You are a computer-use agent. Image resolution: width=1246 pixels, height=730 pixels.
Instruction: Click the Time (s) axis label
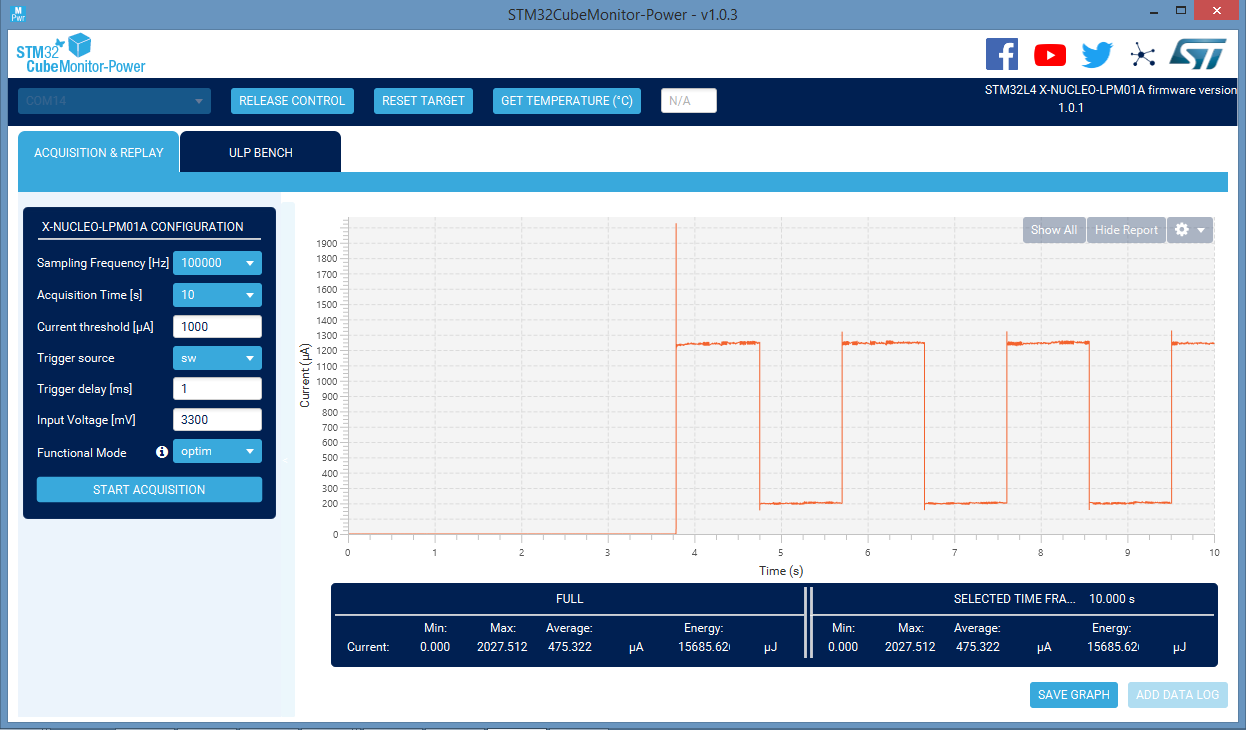pos(781,571)
